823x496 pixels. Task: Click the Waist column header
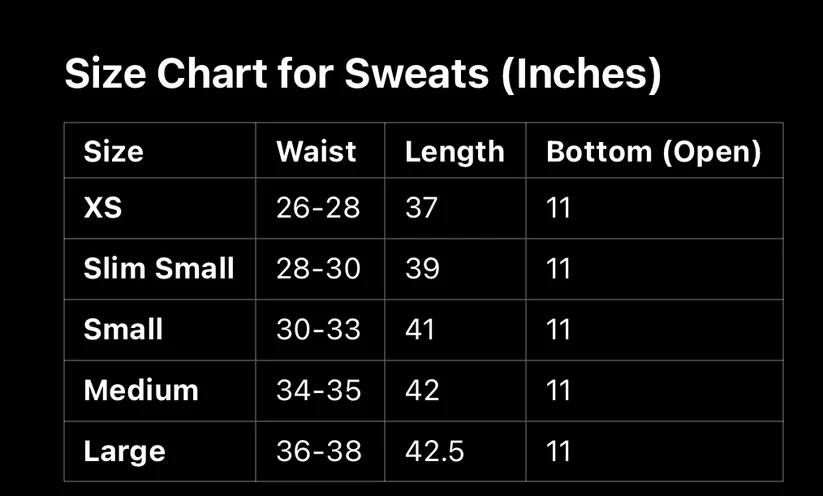coord(316,151)
